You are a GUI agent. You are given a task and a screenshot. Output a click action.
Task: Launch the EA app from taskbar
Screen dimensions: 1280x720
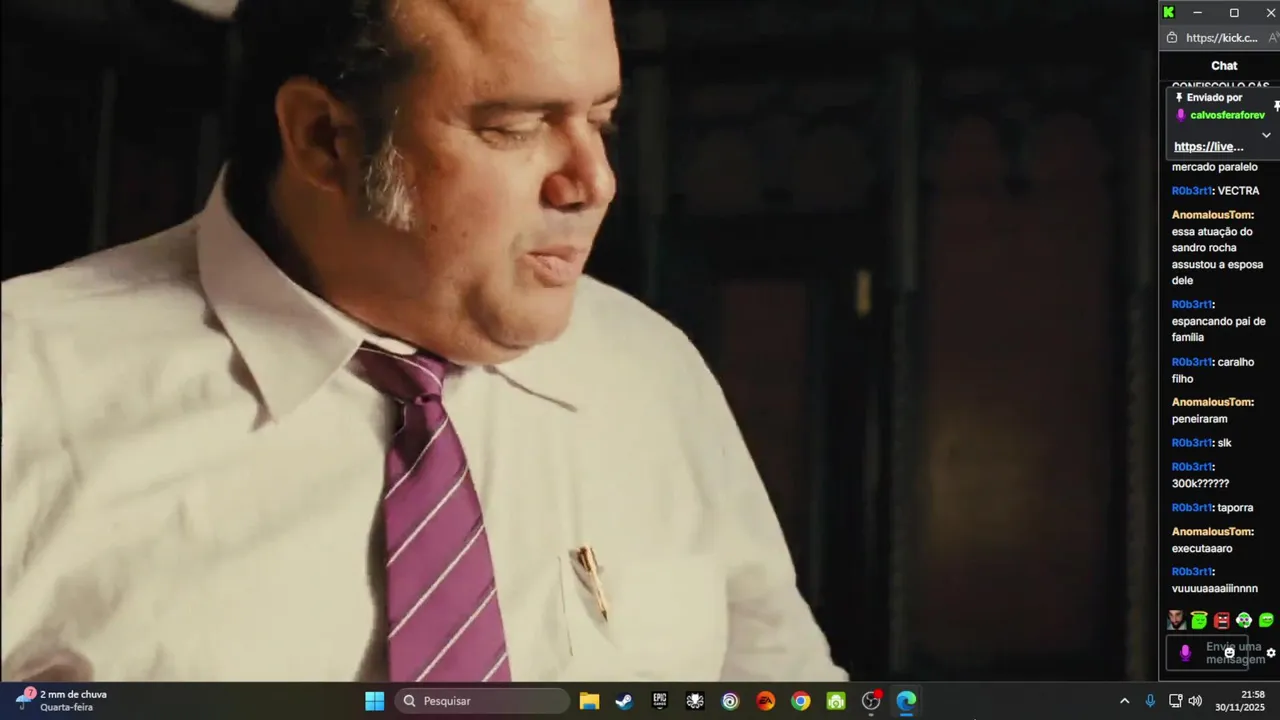tap(765, 701)
